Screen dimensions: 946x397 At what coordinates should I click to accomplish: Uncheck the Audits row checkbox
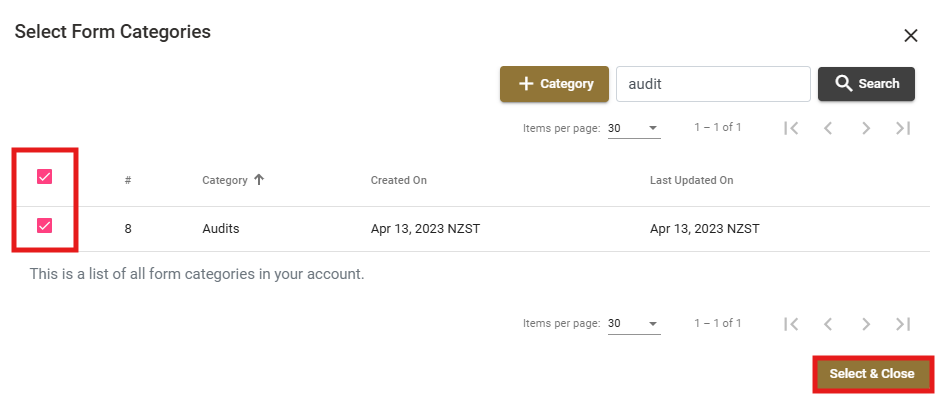(45, 226)
